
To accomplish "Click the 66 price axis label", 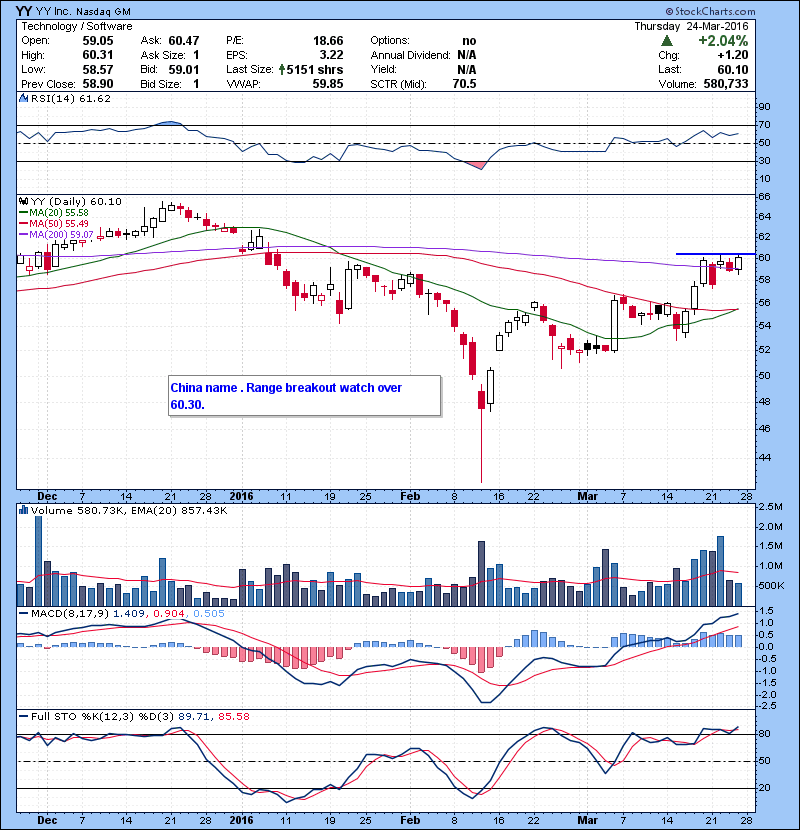I will pyautogui.click(x=765, y=196).
